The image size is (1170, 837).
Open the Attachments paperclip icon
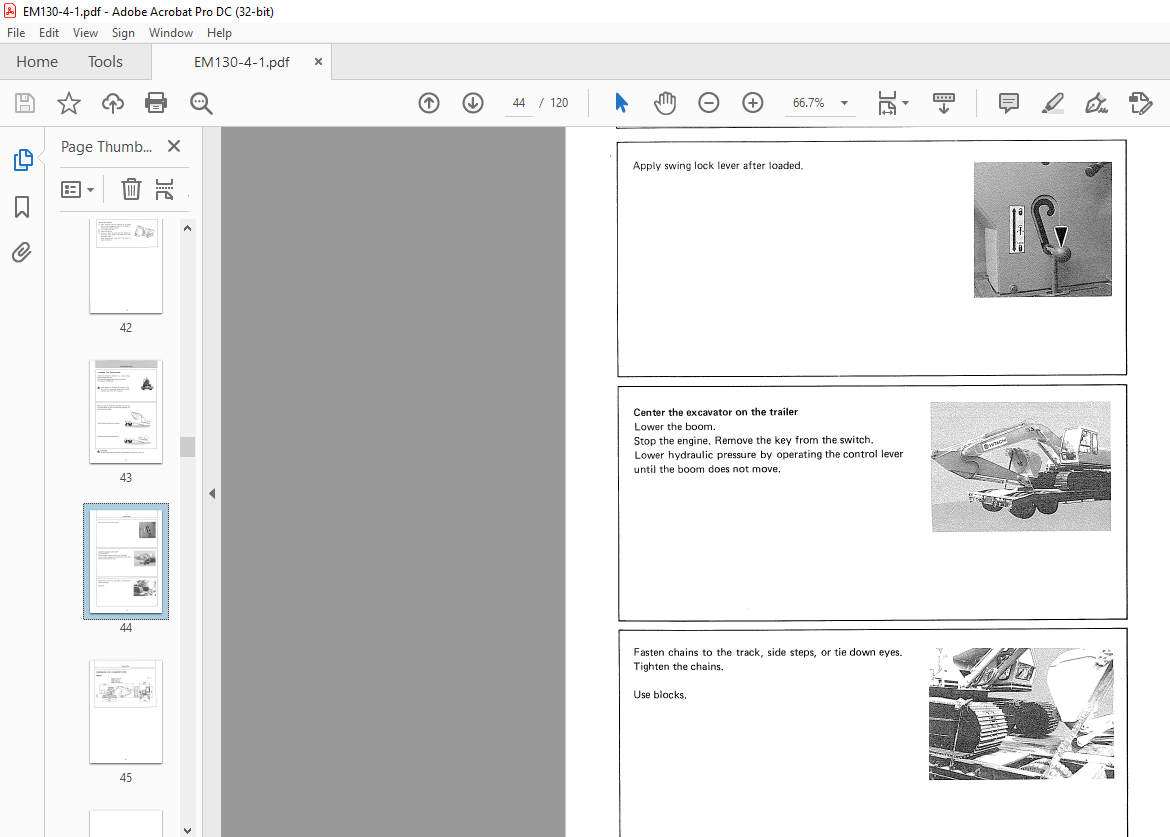click(22, 253)
